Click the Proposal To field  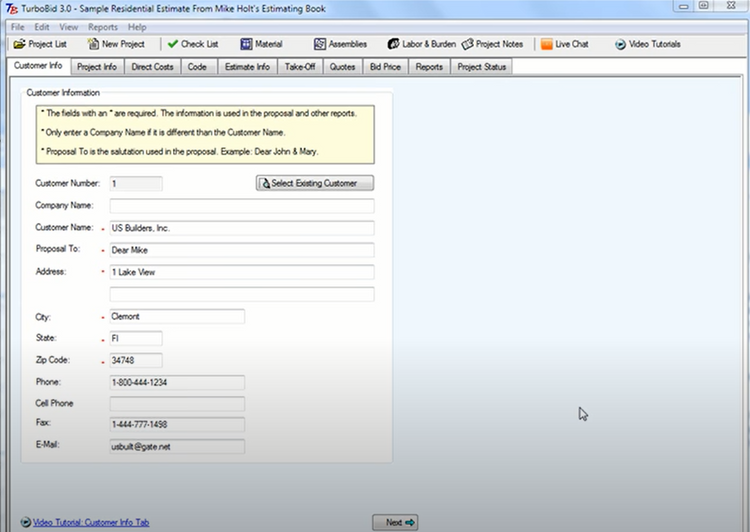coord(242,250)
